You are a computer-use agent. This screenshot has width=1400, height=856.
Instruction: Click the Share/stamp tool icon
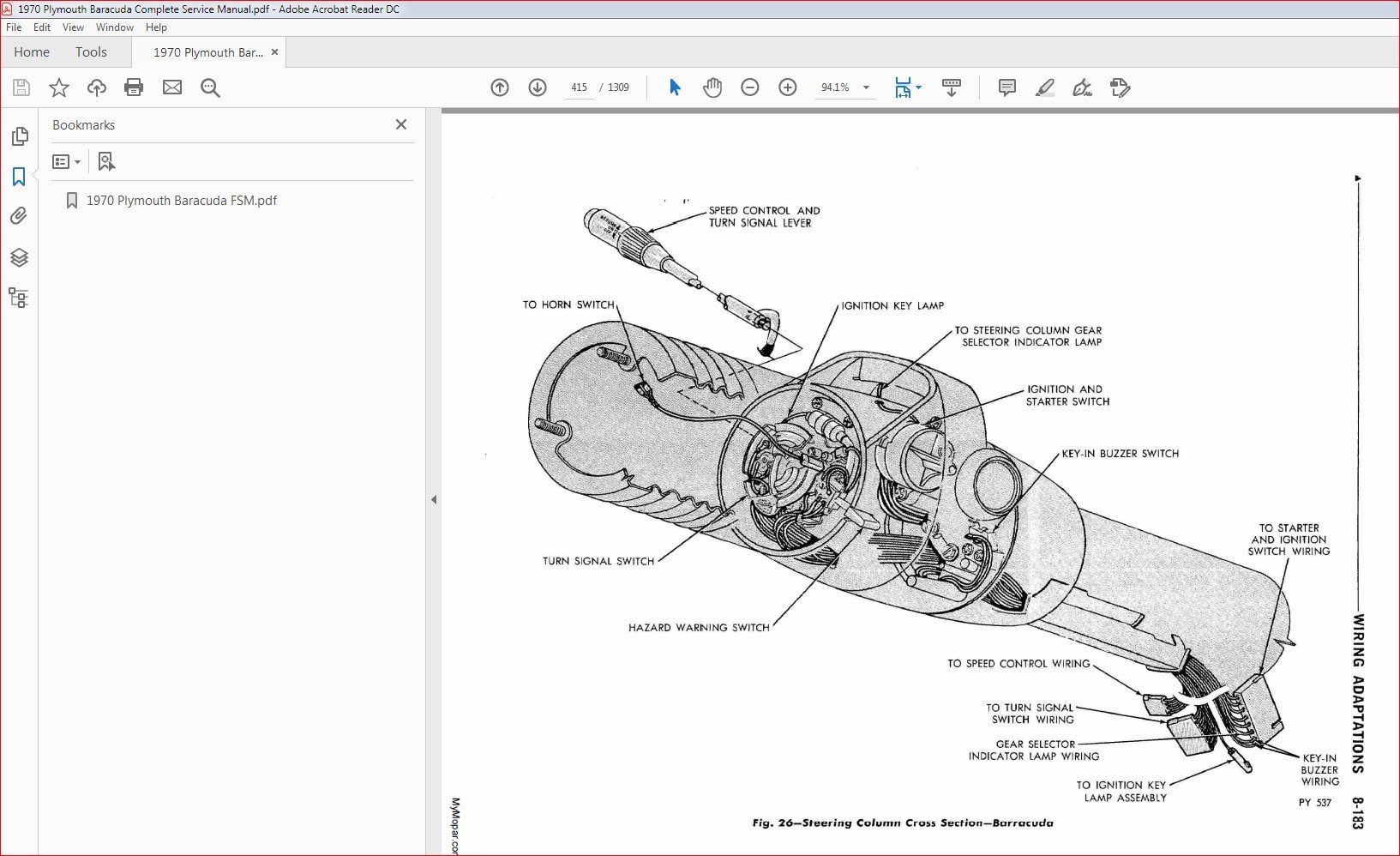pyautogui.click(x=1121, y=87)
